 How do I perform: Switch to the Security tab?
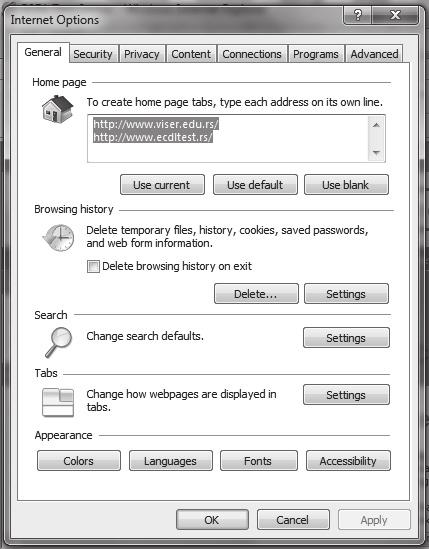coord(93,54)
